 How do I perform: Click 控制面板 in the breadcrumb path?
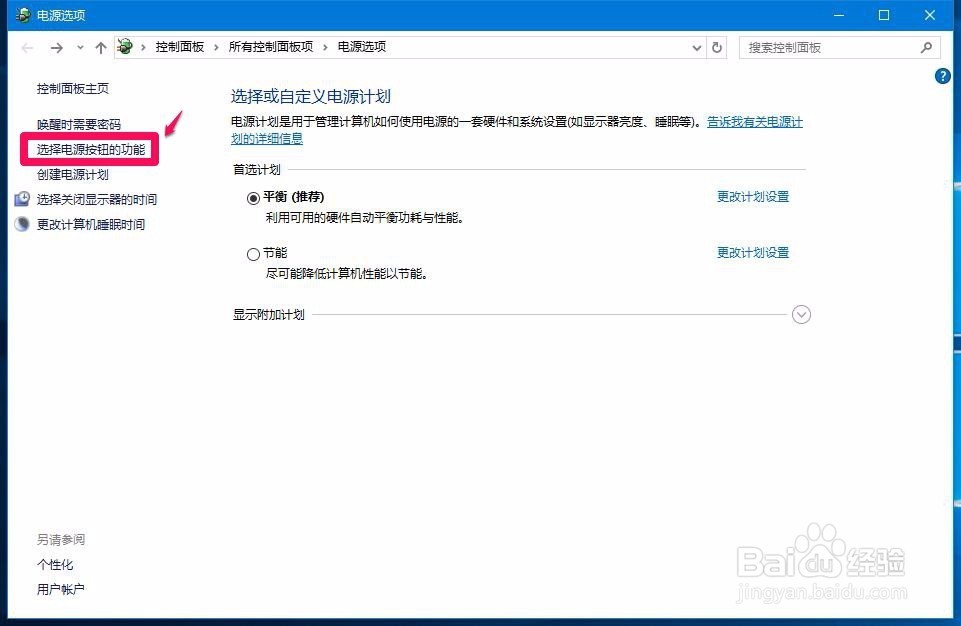pos(180,47)
